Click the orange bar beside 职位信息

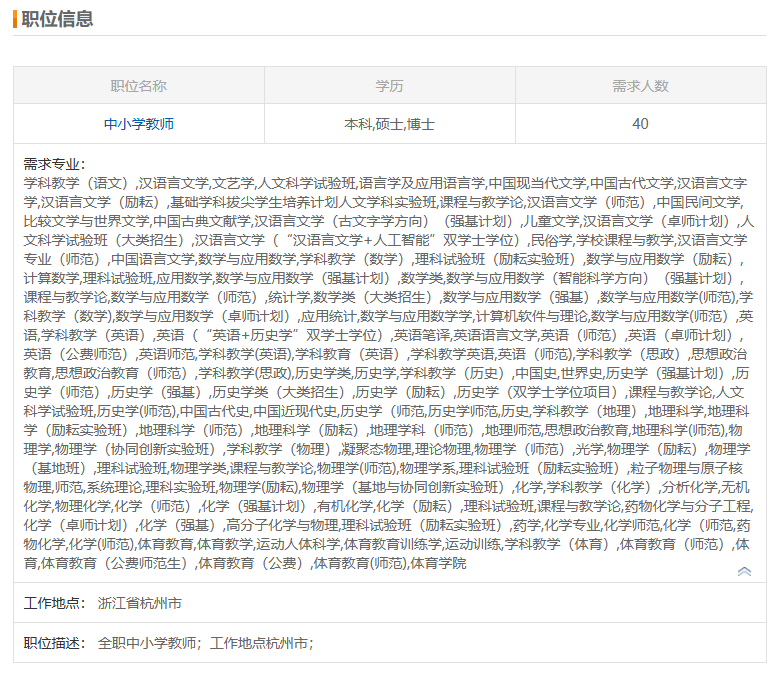(15, 19)
